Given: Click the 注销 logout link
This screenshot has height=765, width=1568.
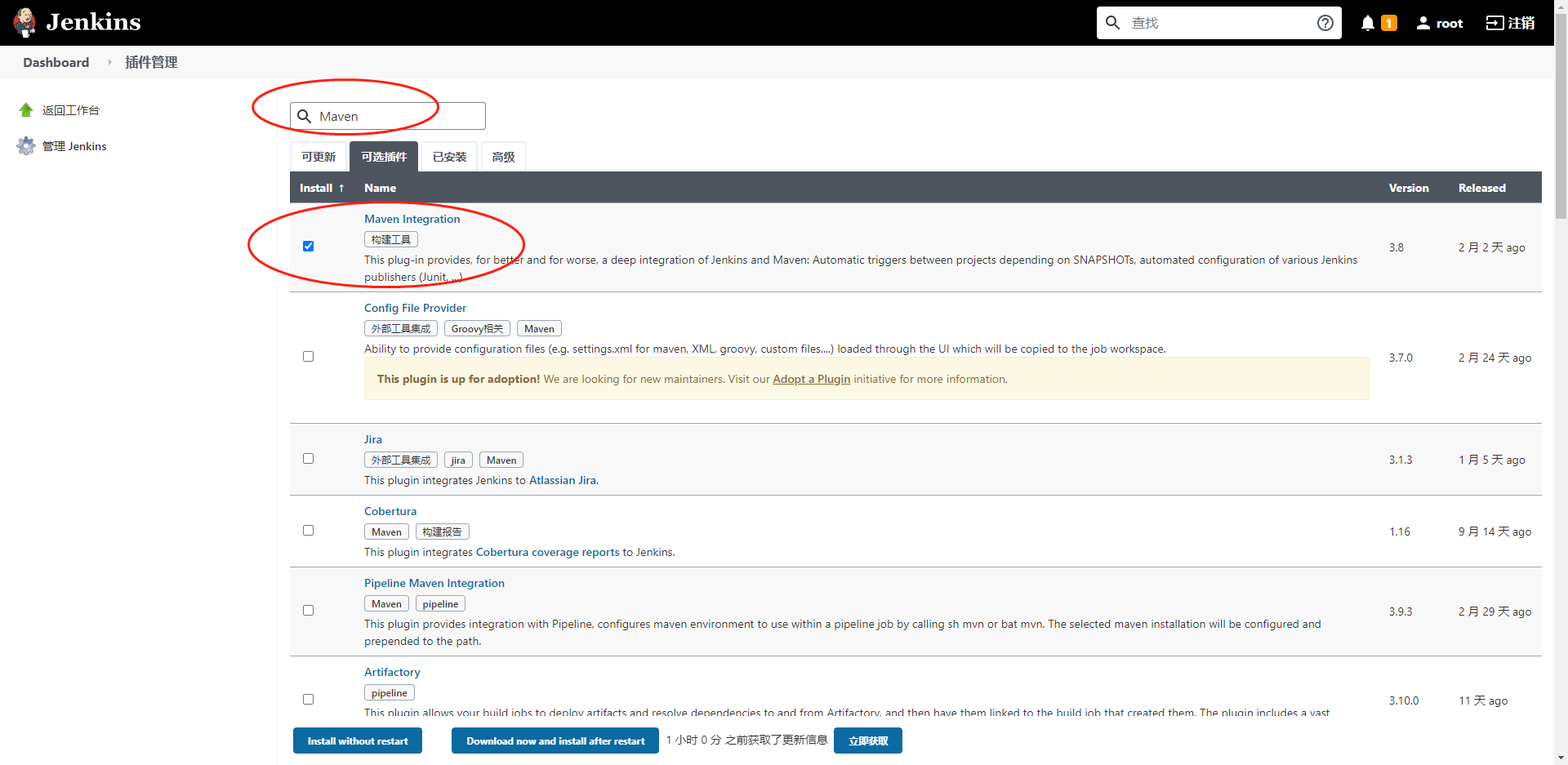Looking at the screenshot, I should coord(1521,23).
